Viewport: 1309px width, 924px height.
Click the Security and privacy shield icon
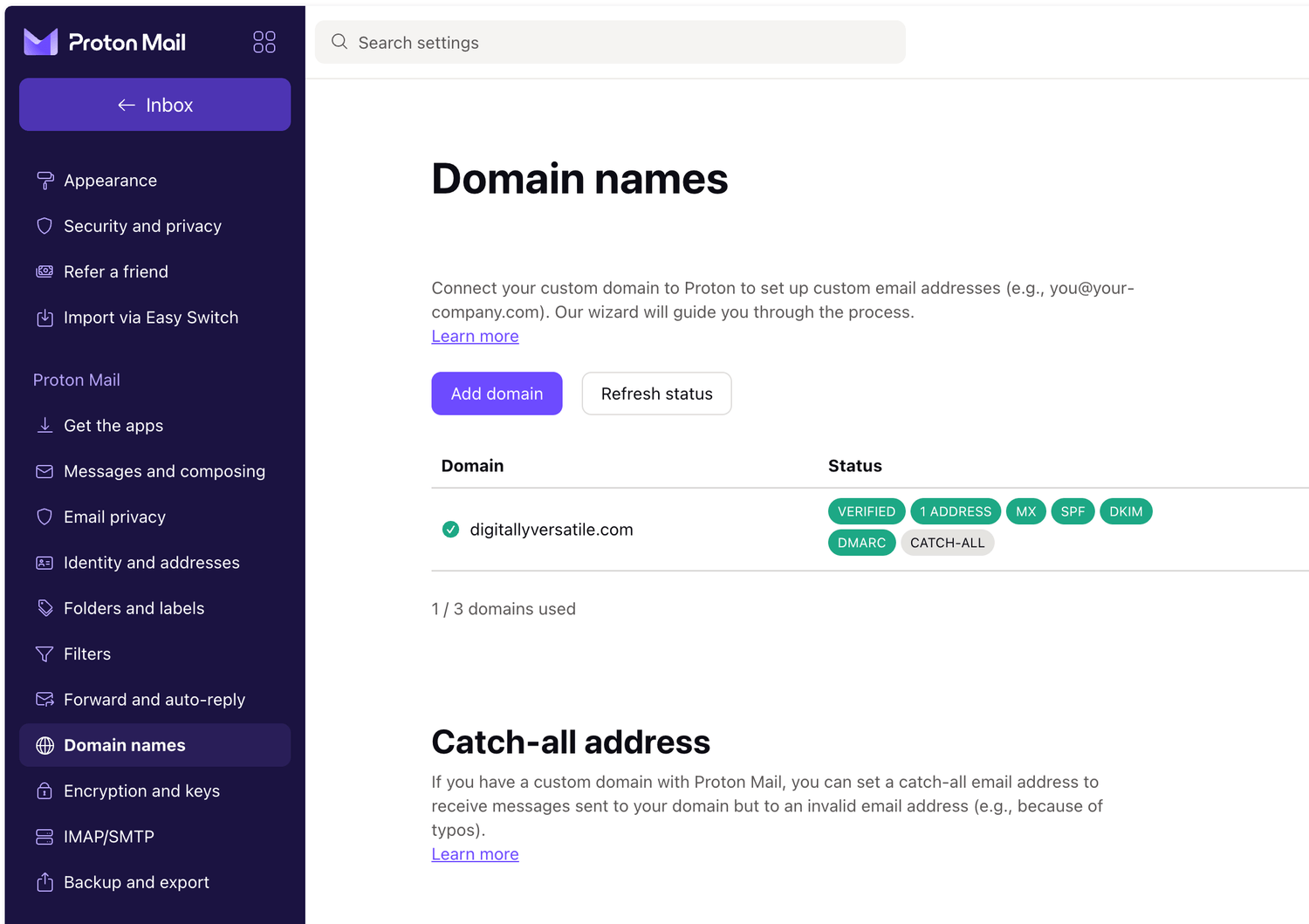pos(45,226)
